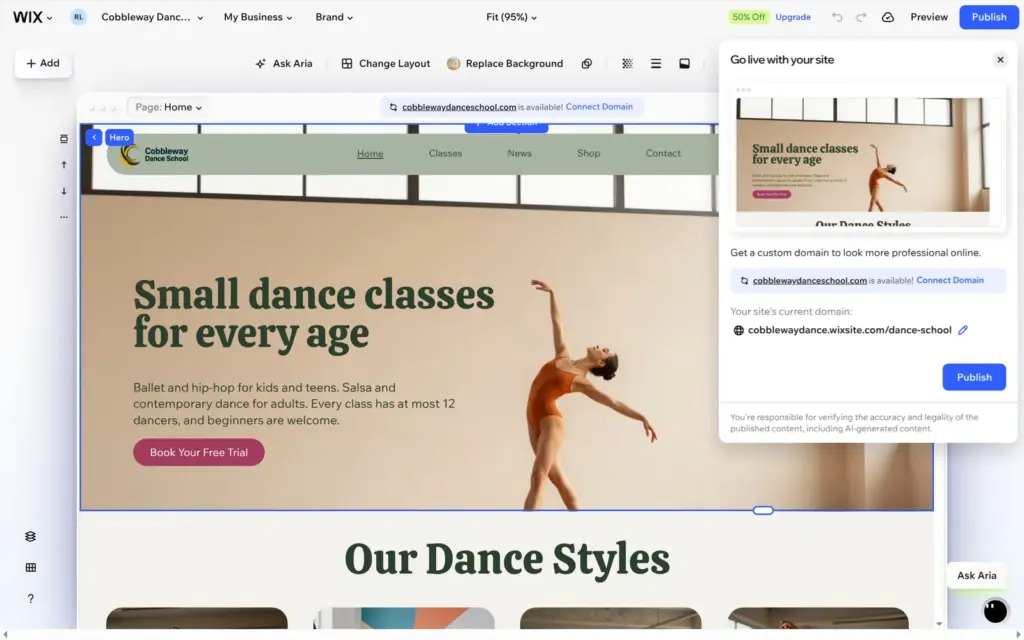Screen dimensions: 1024x640
Task: Open the section more options ellipsis
Action: pos(64,217)
